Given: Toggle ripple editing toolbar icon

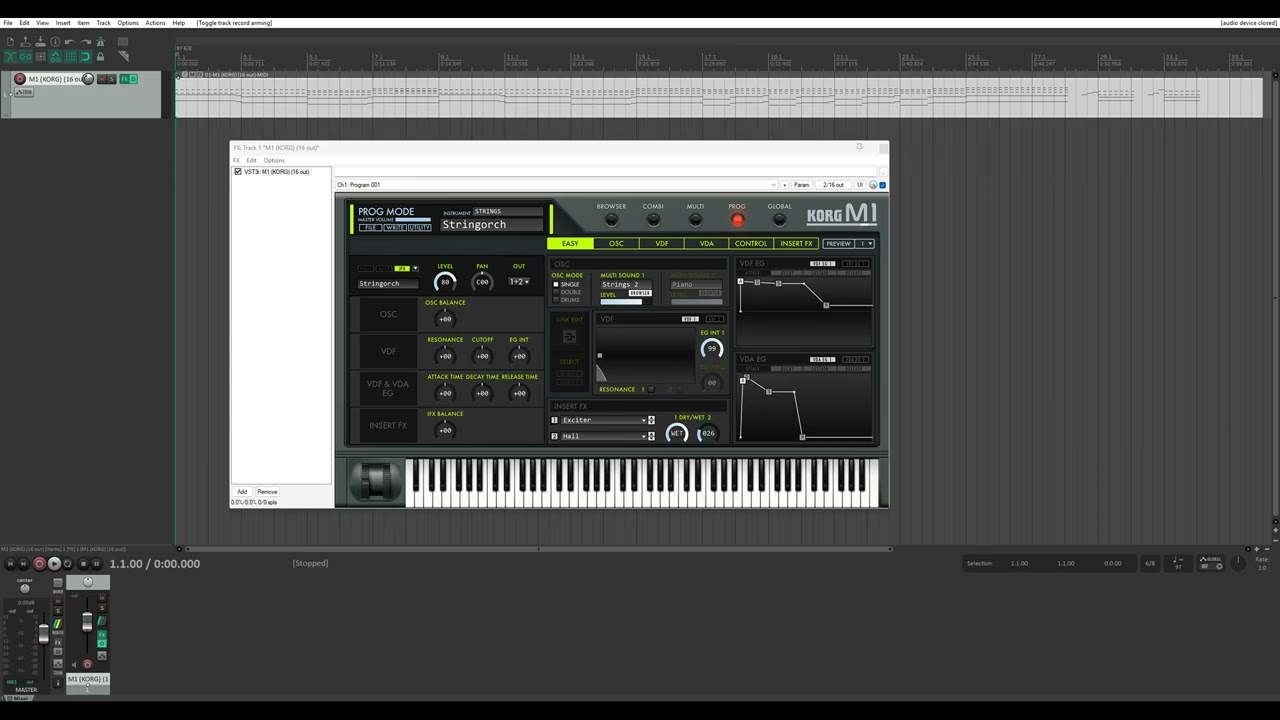Looking at the screenshot, I should pyautogui.click(x=40, y=57).
